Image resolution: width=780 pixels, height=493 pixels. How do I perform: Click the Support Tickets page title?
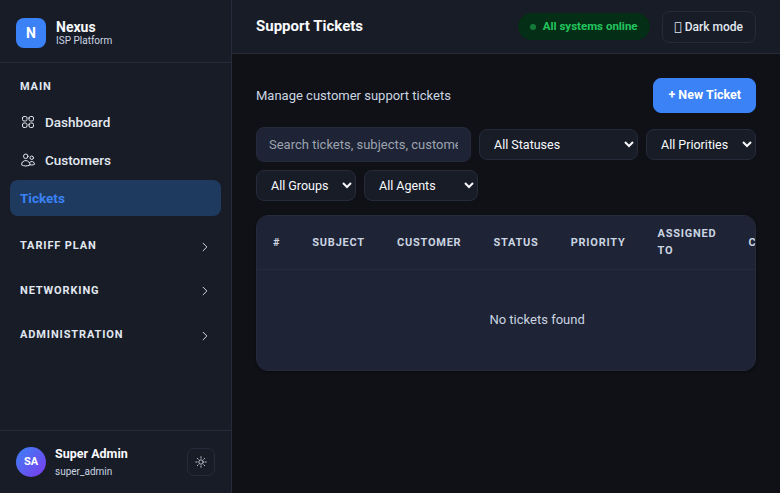[309, 26]
